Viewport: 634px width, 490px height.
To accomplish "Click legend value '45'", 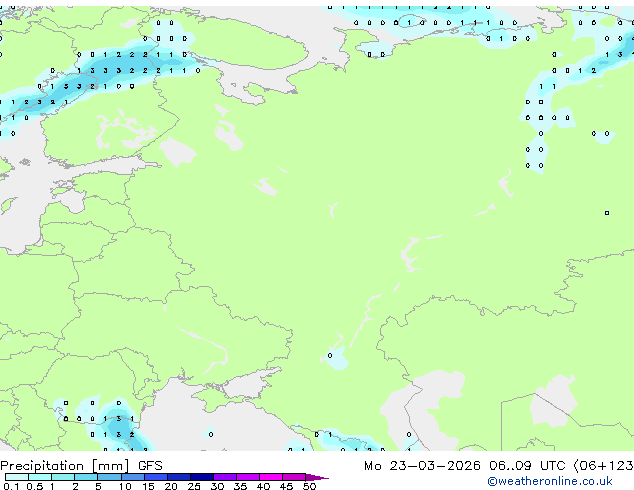I will pos(286,486).
